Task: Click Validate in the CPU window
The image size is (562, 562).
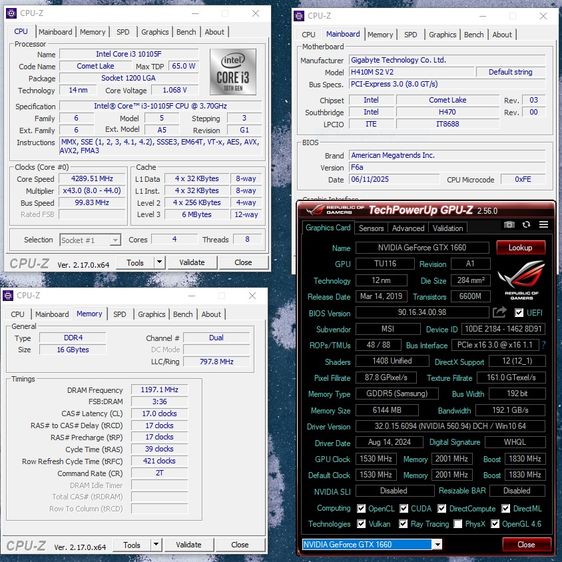Action: pos(192,262)
